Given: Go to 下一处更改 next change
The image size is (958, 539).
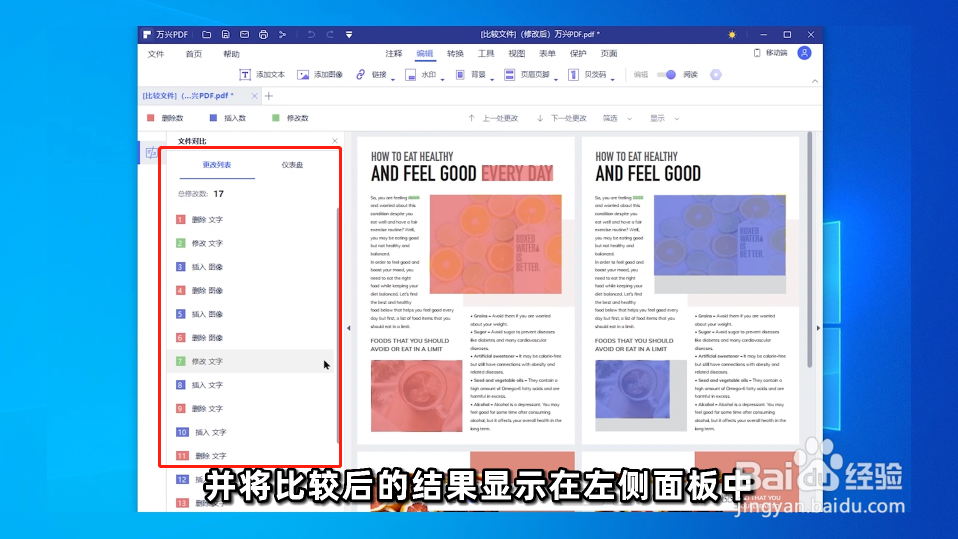Looking at the screenshot, I should tap(561, 119).
